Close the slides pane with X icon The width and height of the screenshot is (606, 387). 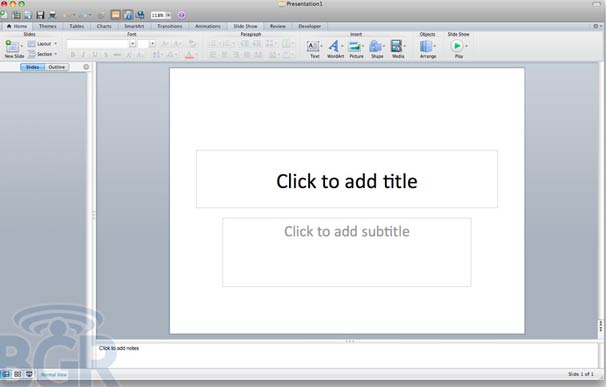86,67
